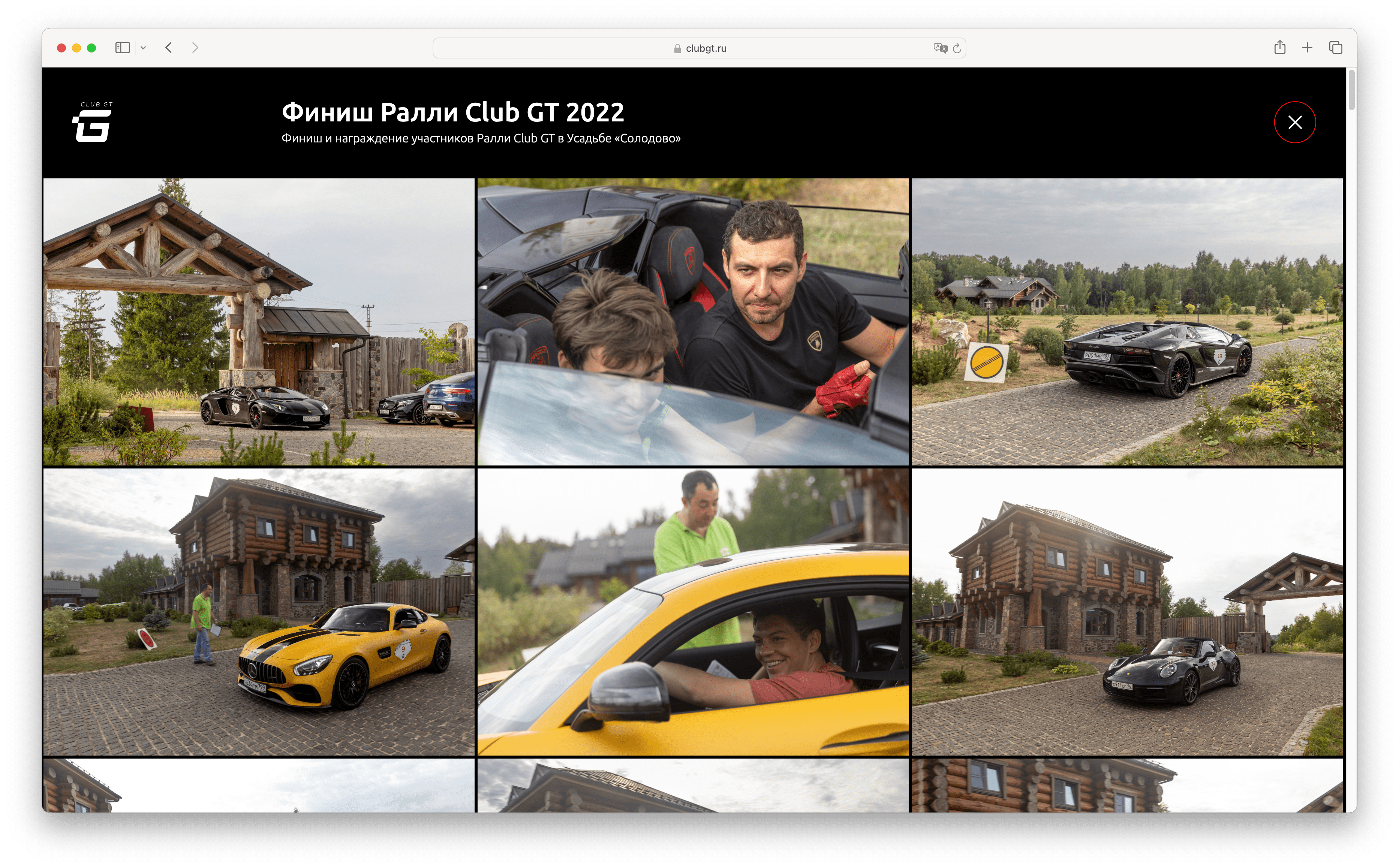
Task: Go back to the previous page
Action: [168, 48]
